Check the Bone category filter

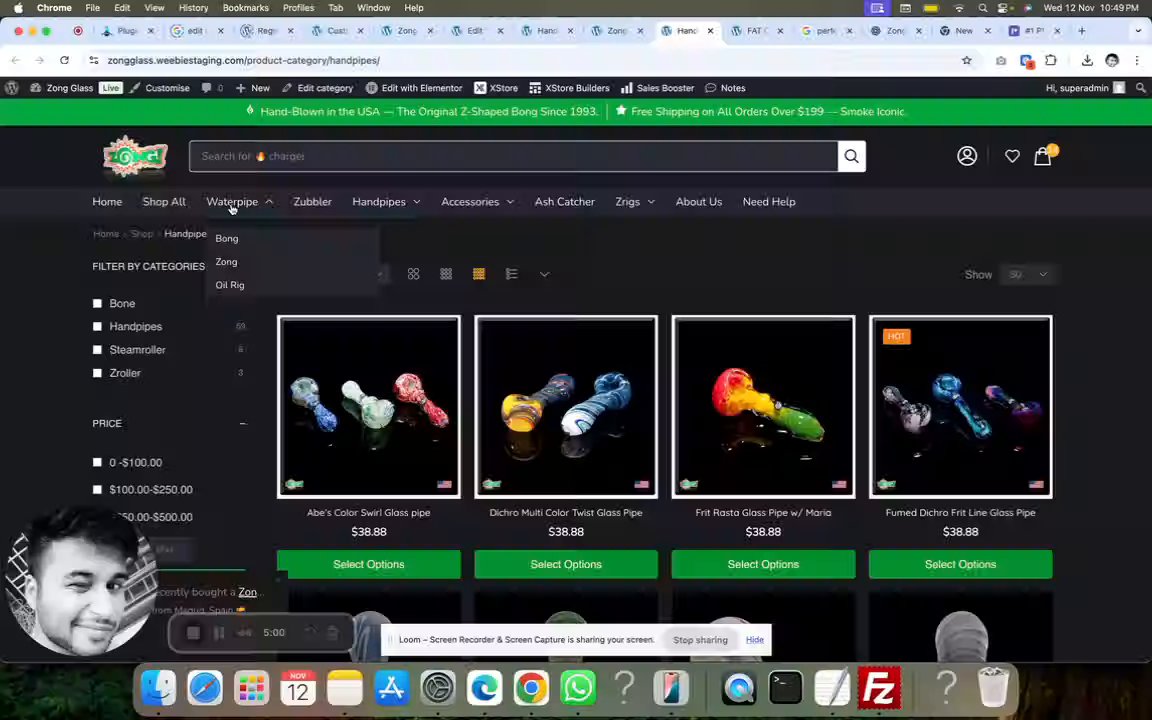pyautogui.click(x=97, y=303)
